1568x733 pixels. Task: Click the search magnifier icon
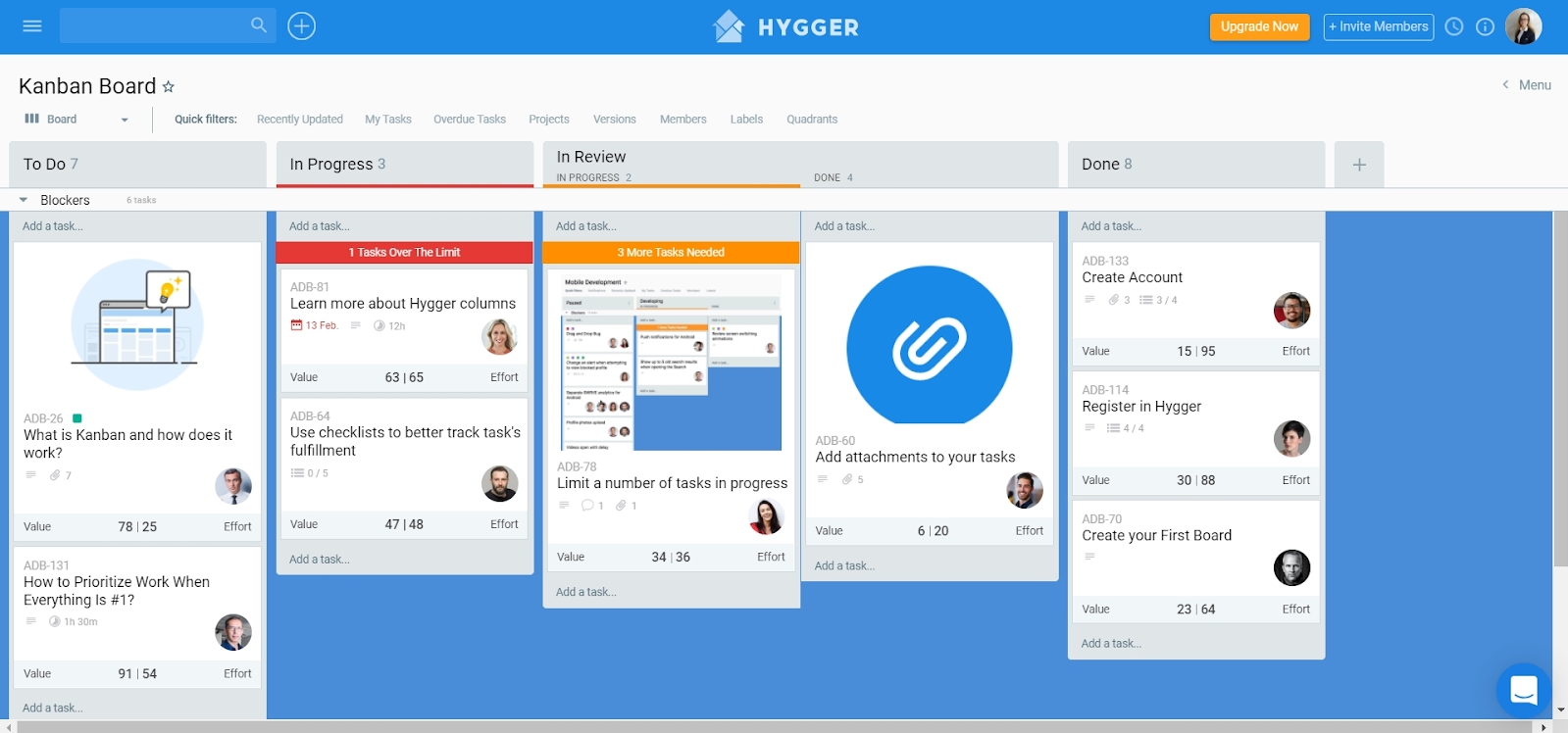(258, 25)
